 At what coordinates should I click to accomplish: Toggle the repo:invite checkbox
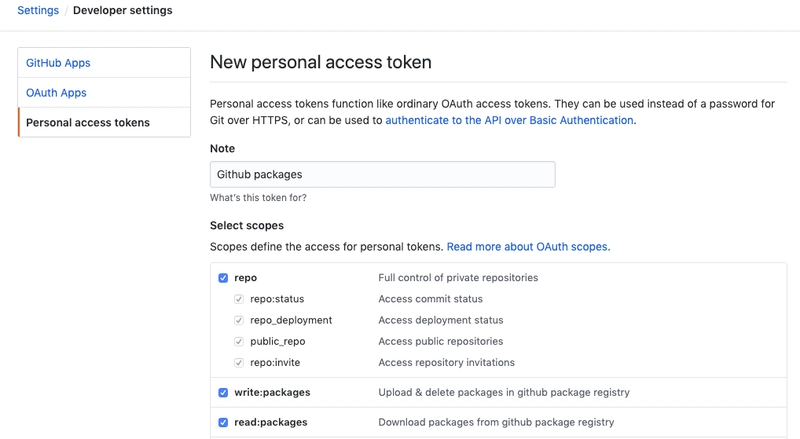tap(239, 362)
